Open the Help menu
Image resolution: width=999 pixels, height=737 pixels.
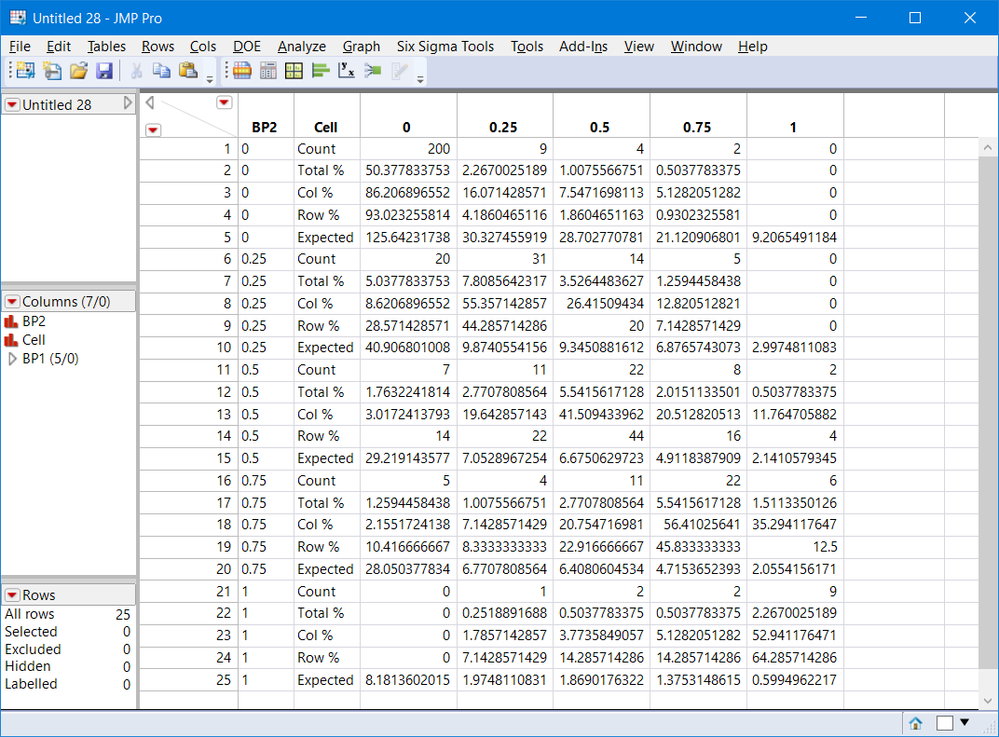click(752, 47)
